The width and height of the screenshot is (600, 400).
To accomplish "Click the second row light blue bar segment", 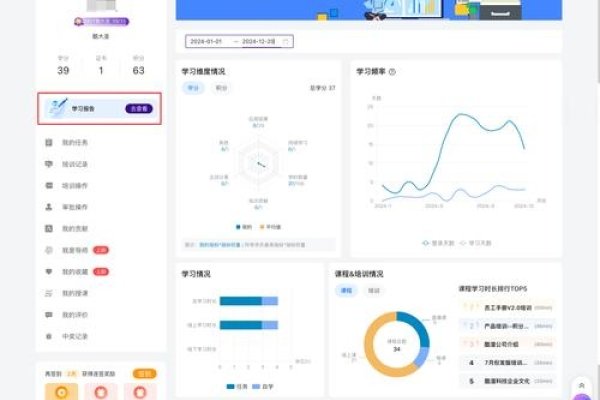I will [270, 325].
